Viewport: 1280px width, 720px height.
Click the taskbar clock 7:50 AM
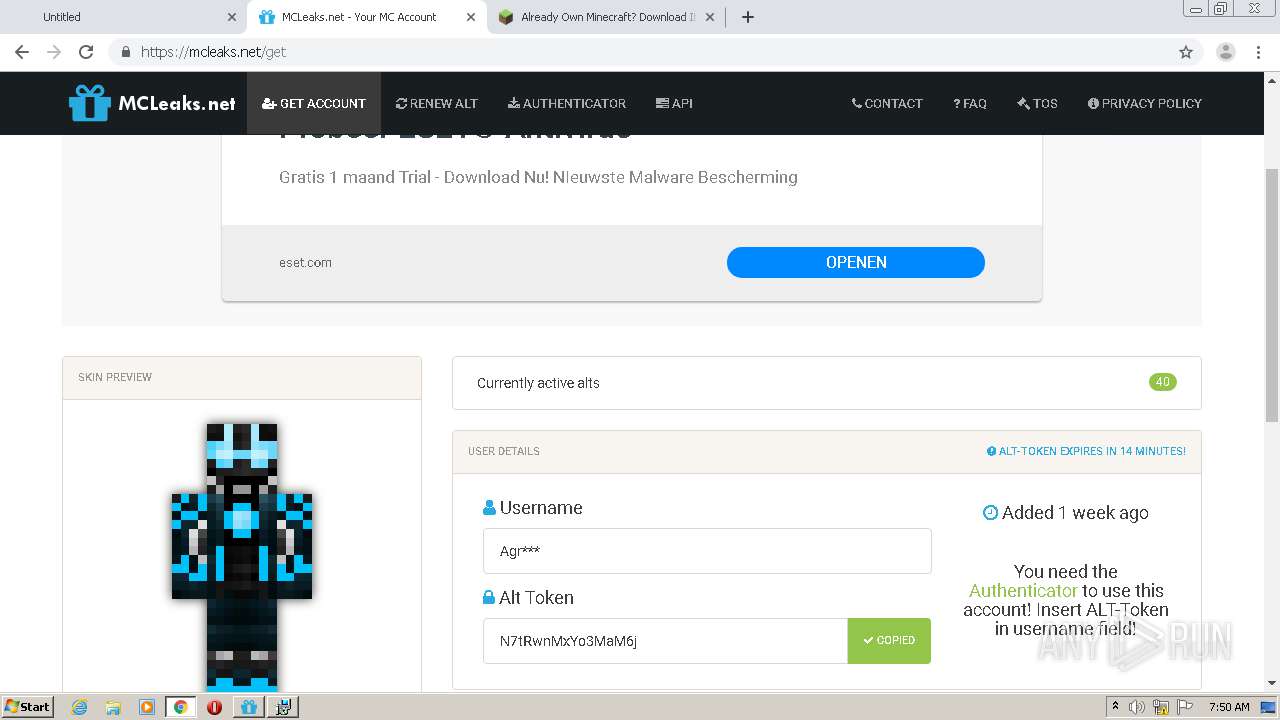click(x=1229, y=707)
